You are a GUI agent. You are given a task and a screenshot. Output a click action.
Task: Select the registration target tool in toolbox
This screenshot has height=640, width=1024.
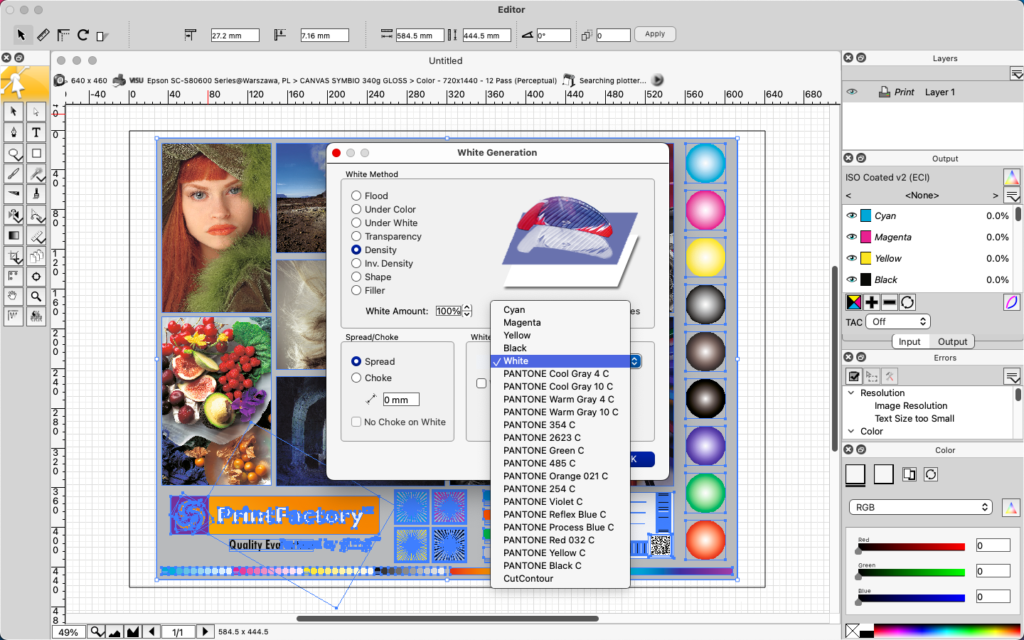pos(36,276)
